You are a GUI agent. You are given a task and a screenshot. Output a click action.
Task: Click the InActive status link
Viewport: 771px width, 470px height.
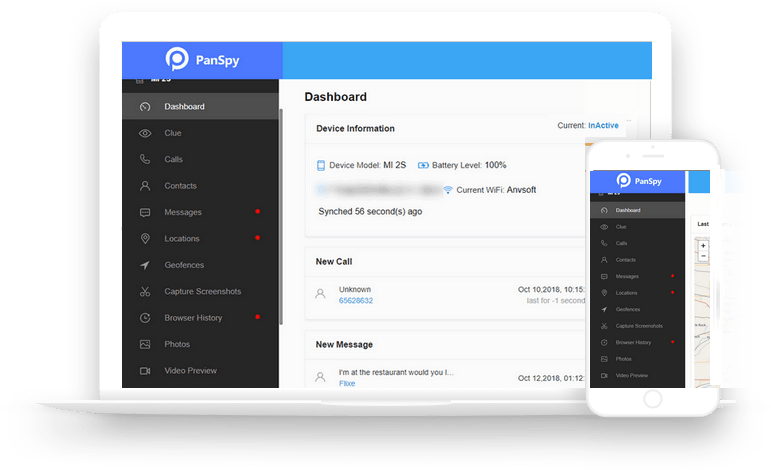pos(603,125)
